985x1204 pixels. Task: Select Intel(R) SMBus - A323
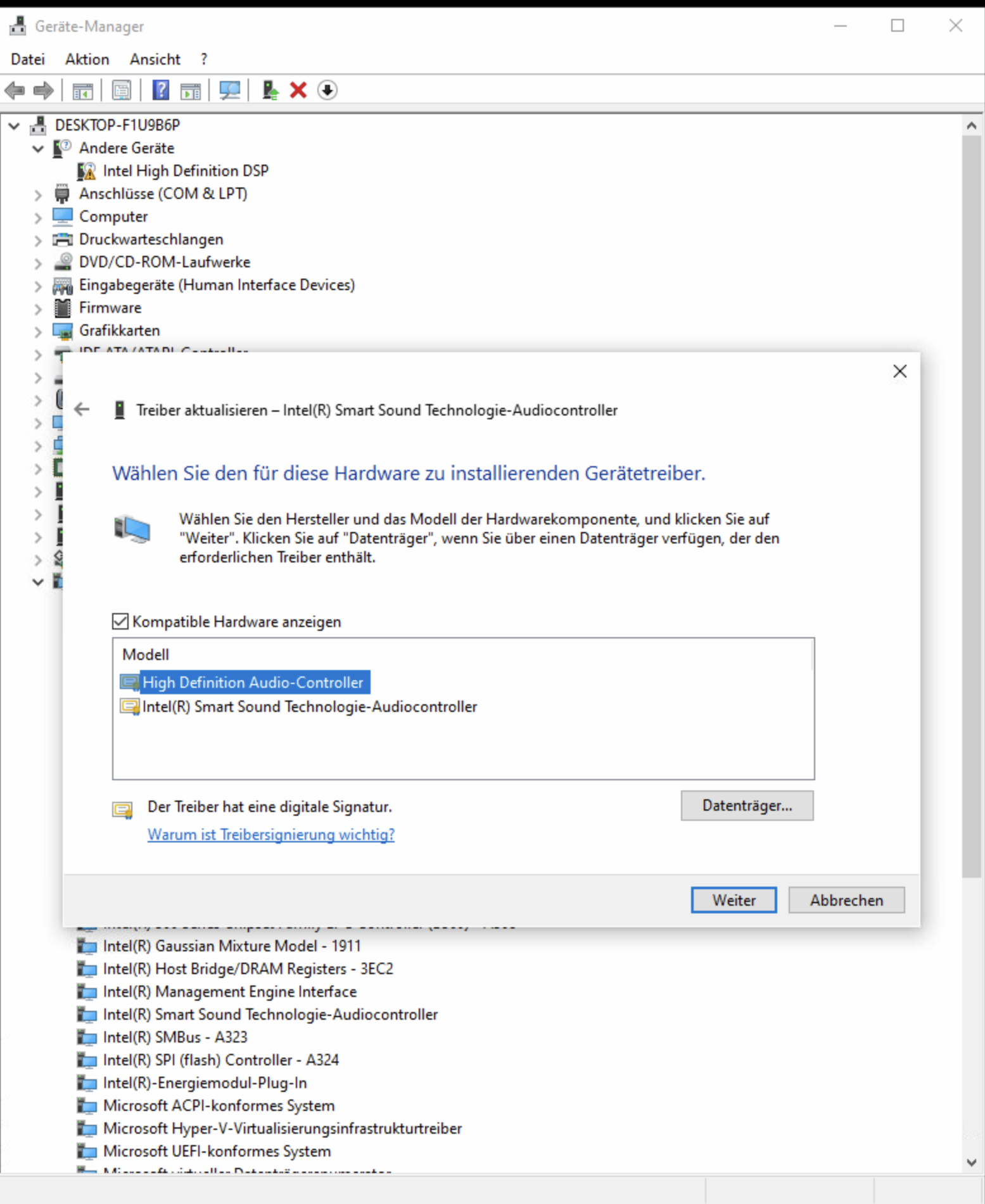pos(175,1037)
